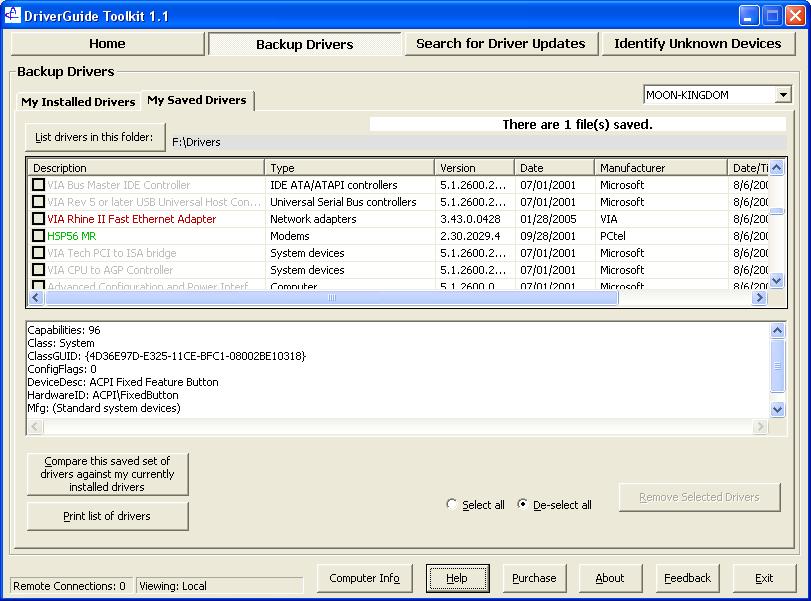
Task: Click the ClassGUID line in details pane
Action: 167,356
